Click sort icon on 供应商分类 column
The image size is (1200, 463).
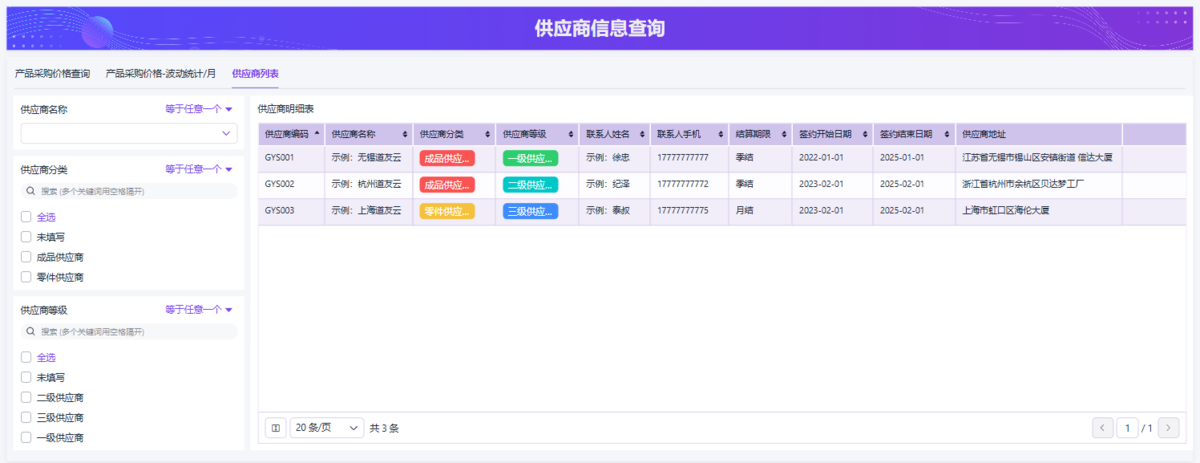coord(487,134)
